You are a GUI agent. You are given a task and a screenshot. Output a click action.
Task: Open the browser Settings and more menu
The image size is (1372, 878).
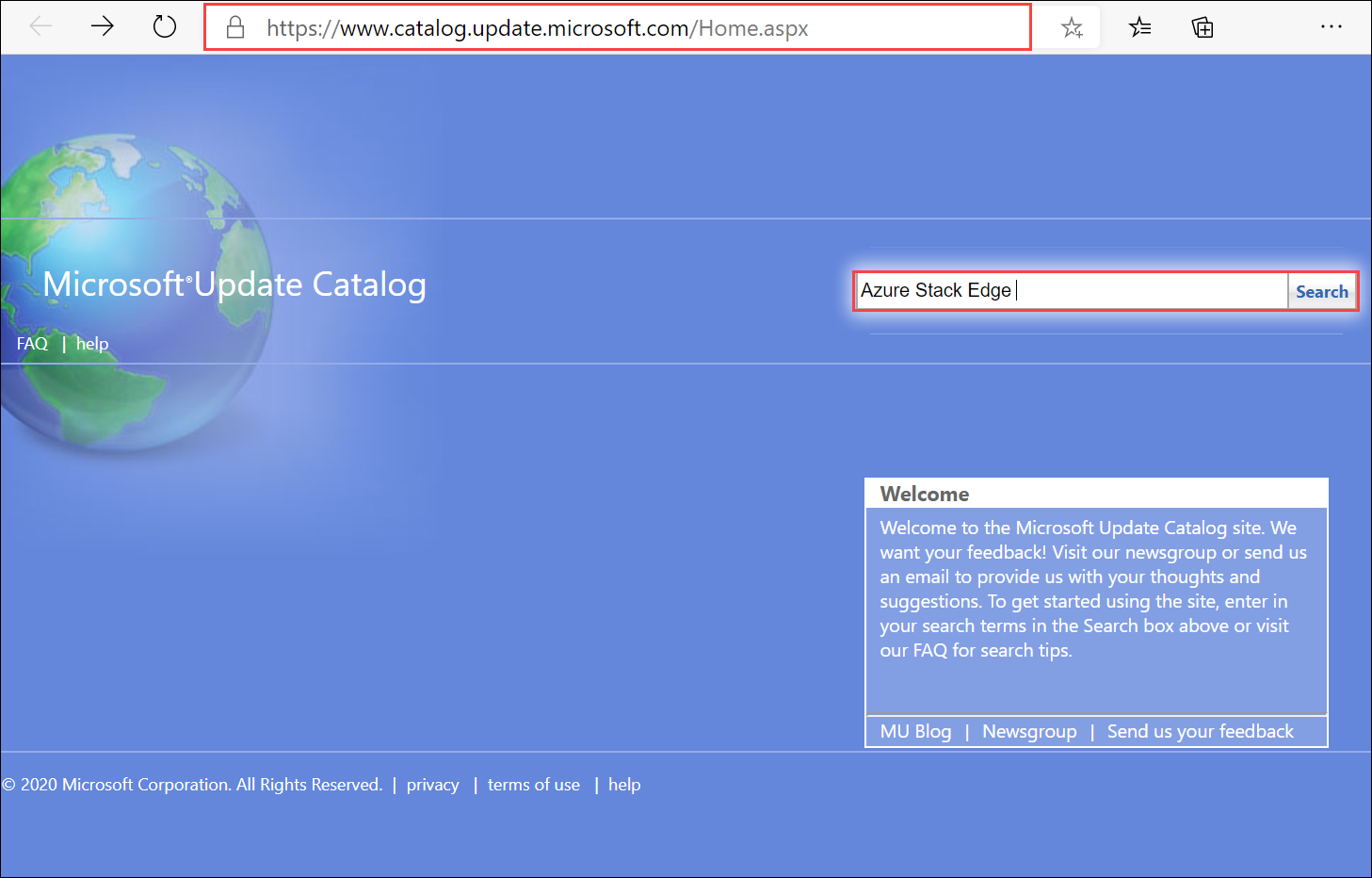[x=1332, y=26]
